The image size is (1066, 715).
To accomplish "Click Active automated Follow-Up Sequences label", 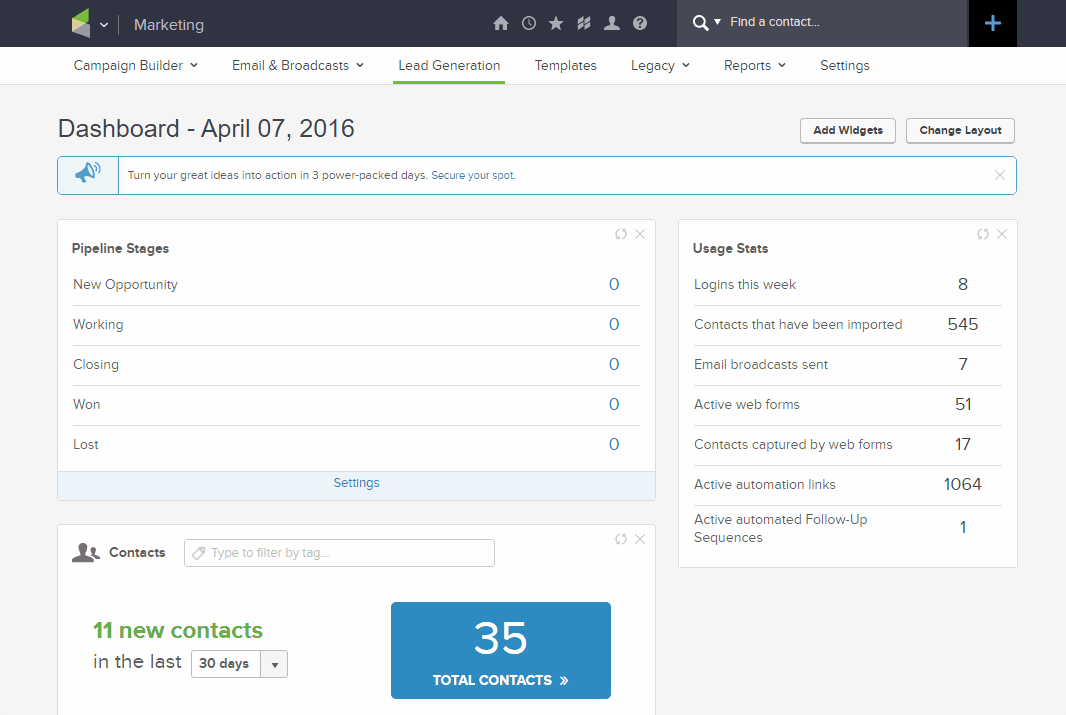I will pyautogui.click(x=780, y=528).
